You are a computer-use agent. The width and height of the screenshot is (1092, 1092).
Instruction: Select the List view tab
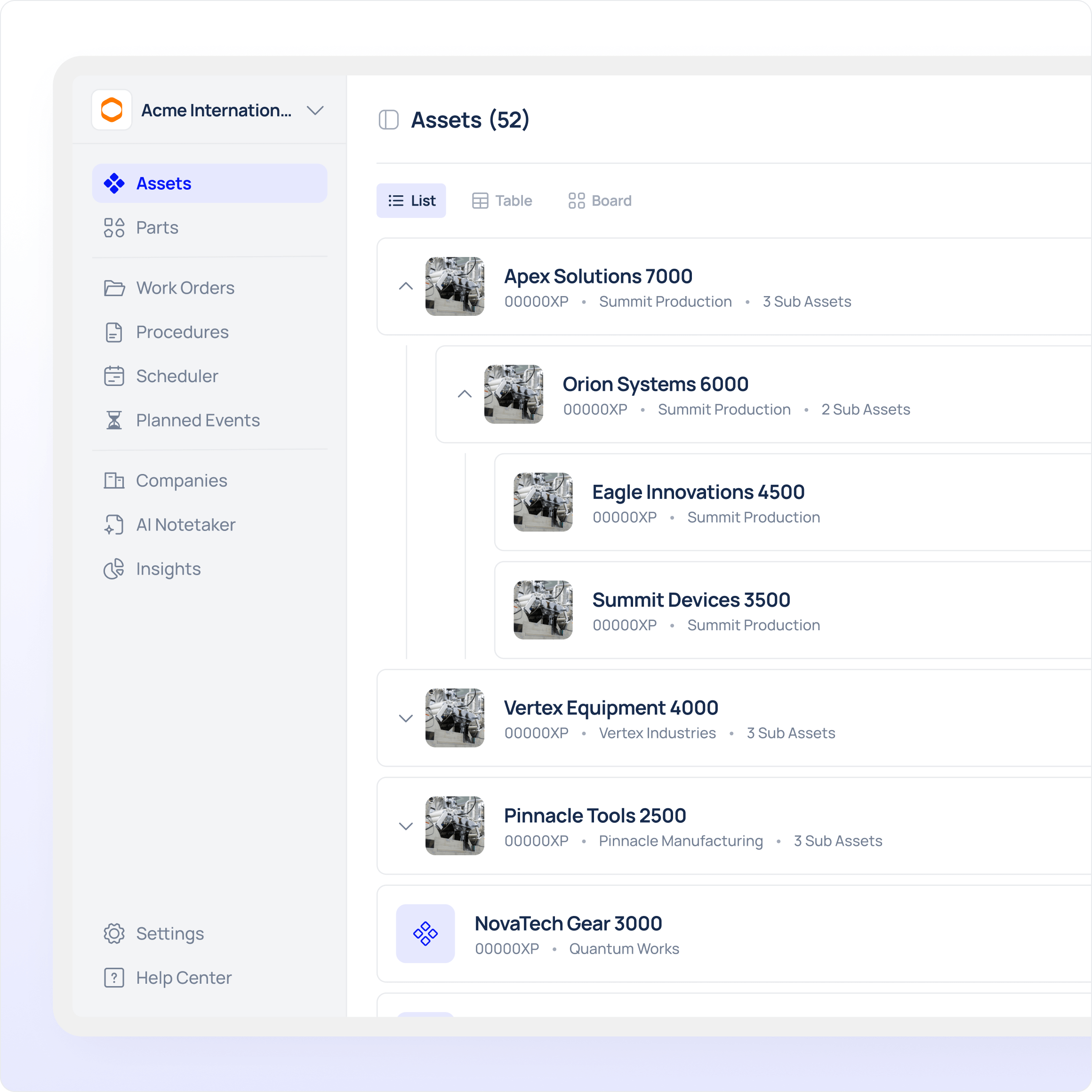[411, 201]
